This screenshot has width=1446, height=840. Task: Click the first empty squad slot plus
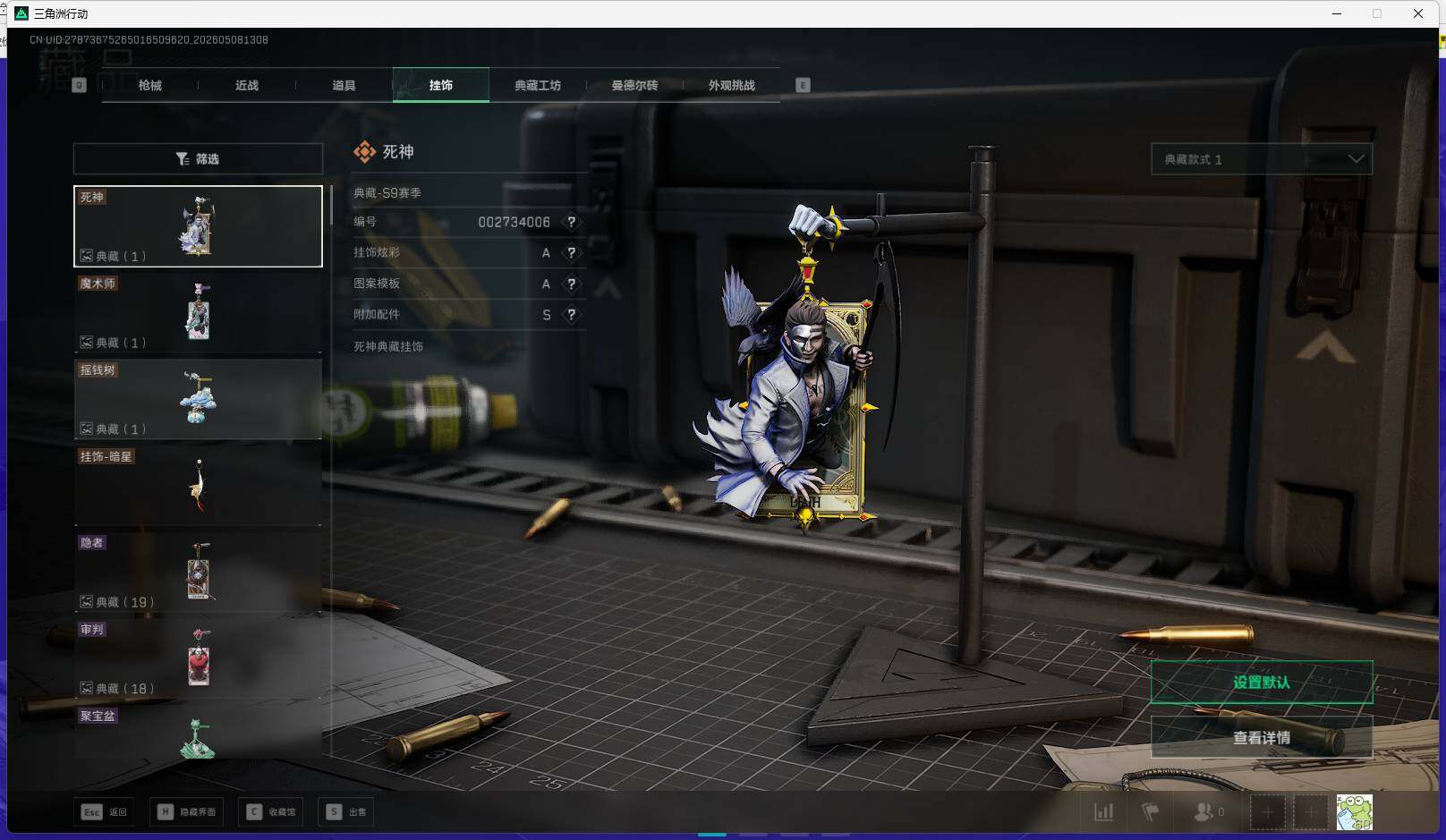[x=1267, y=812]
